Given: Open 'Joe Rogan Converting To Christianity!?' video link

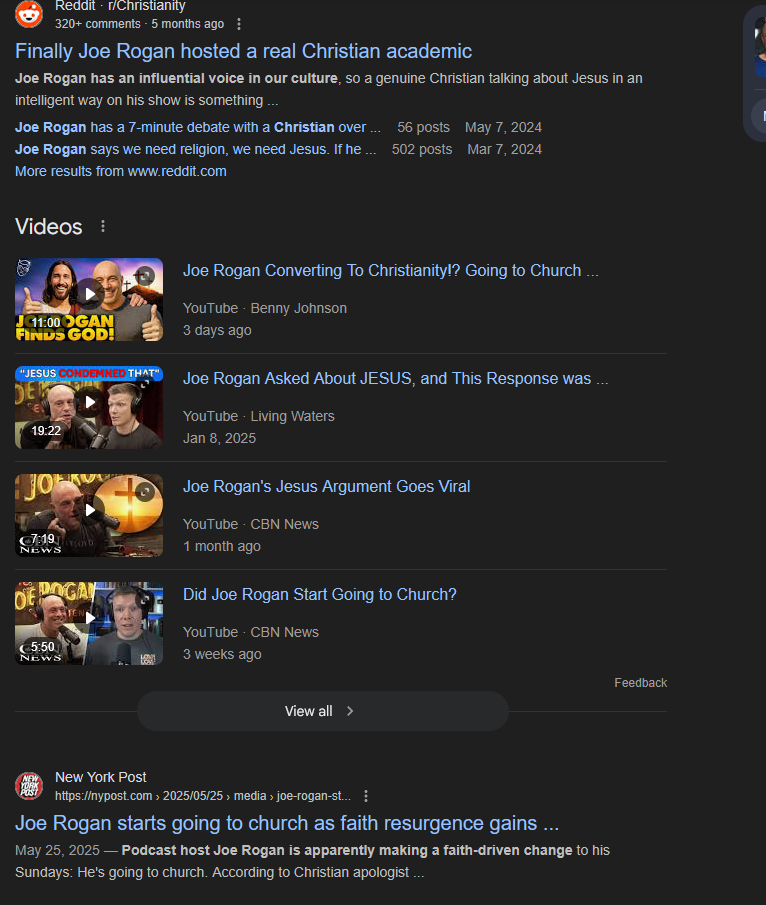Looking at the screenshot, I should click(x=391, y=270).
